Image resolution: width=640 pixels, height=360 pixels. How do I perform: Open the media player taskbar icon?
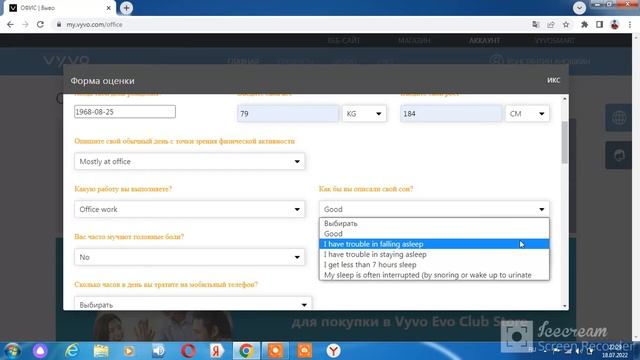coord(129,351)
